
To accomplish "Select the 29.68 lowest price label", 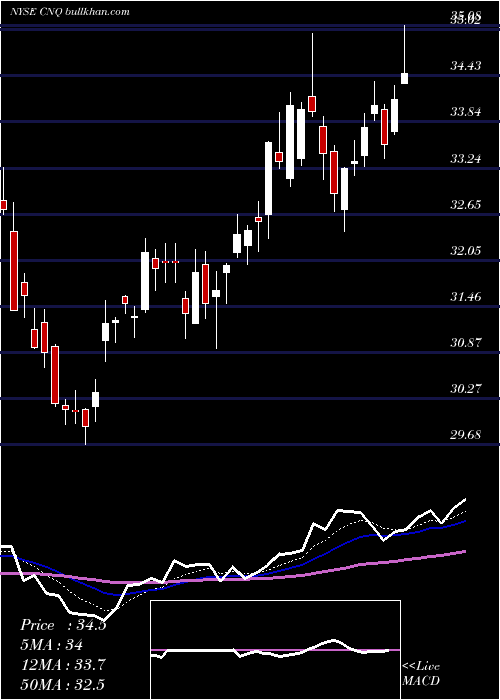I will 466,435.
